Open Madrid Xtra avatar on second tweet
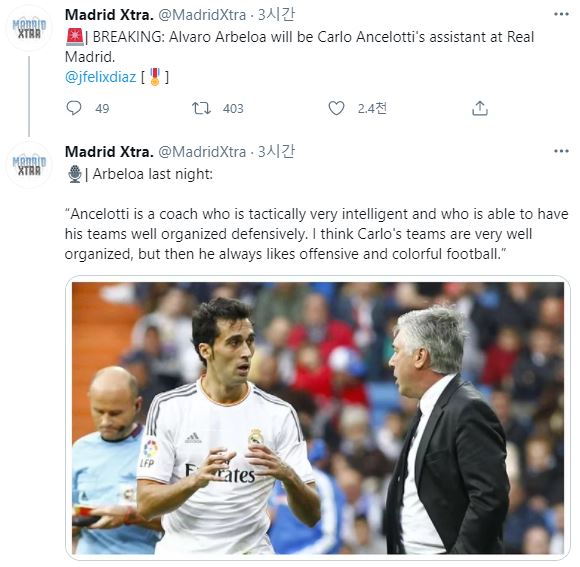Viewport: 580px width, 567px height. tap(29, 165)
